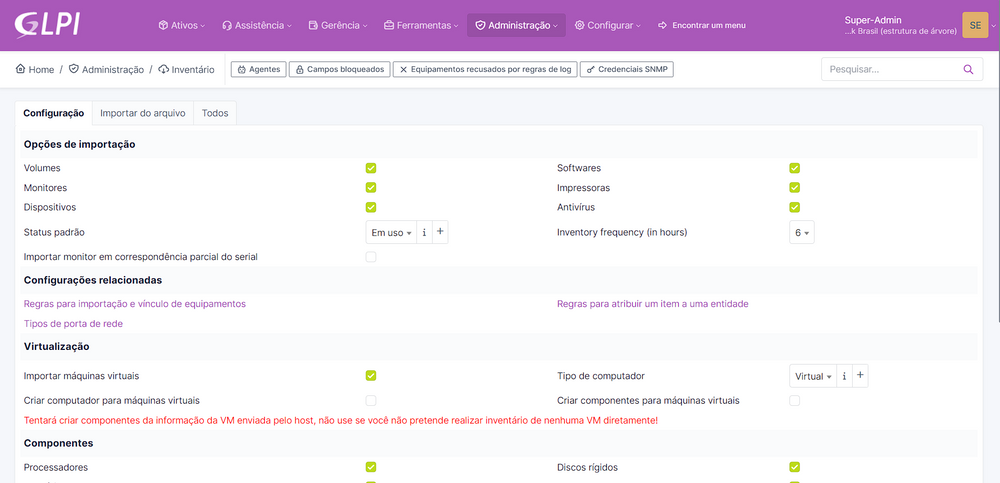Switch to Importar do arquivo tab

point(143,113)
